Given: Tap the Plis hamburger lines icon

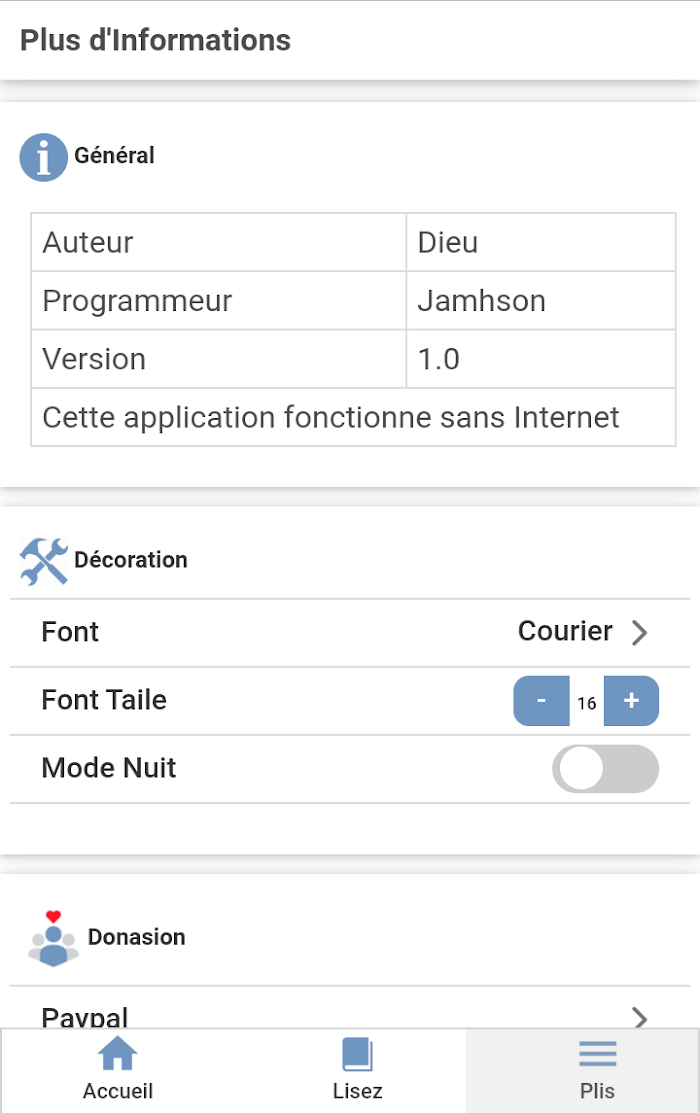Looking at the screenshot, I should click(597, 1054).
